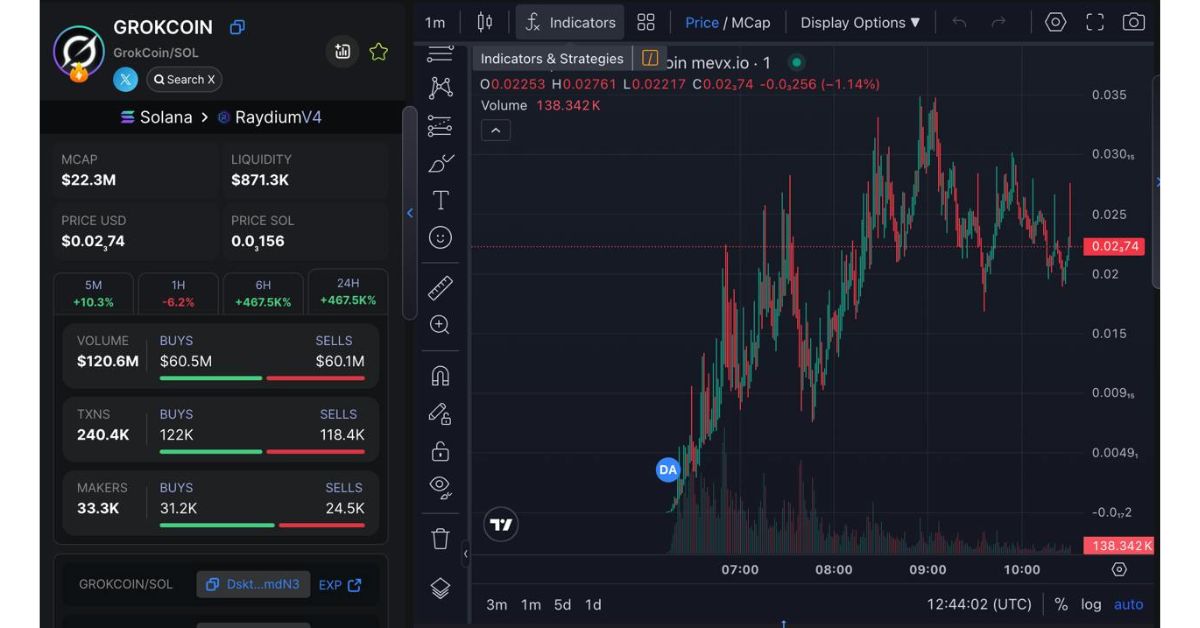The width and height of the screenshot is (1200, 628).
Task: Toggle fullscreen chart mode
Action: (1095, 22)
